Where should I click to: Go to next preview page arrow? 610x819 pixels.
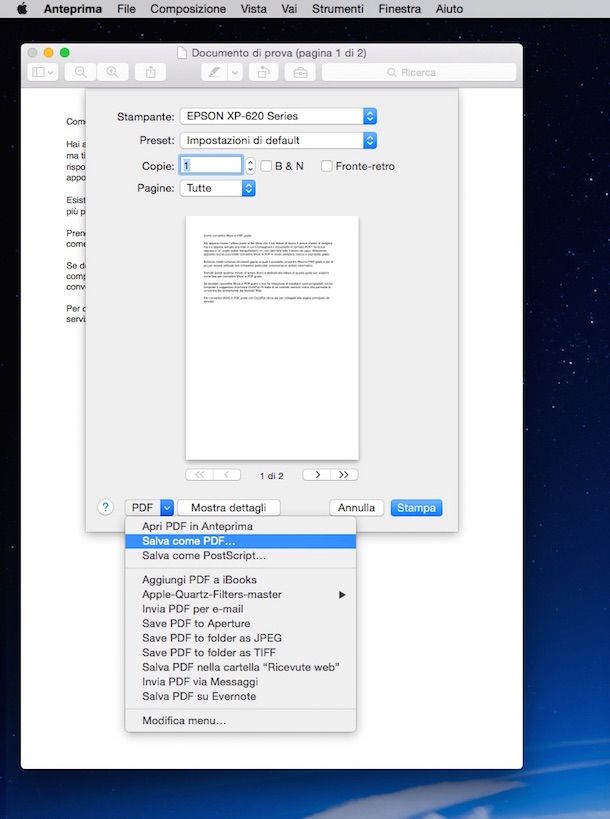(316, 475)
